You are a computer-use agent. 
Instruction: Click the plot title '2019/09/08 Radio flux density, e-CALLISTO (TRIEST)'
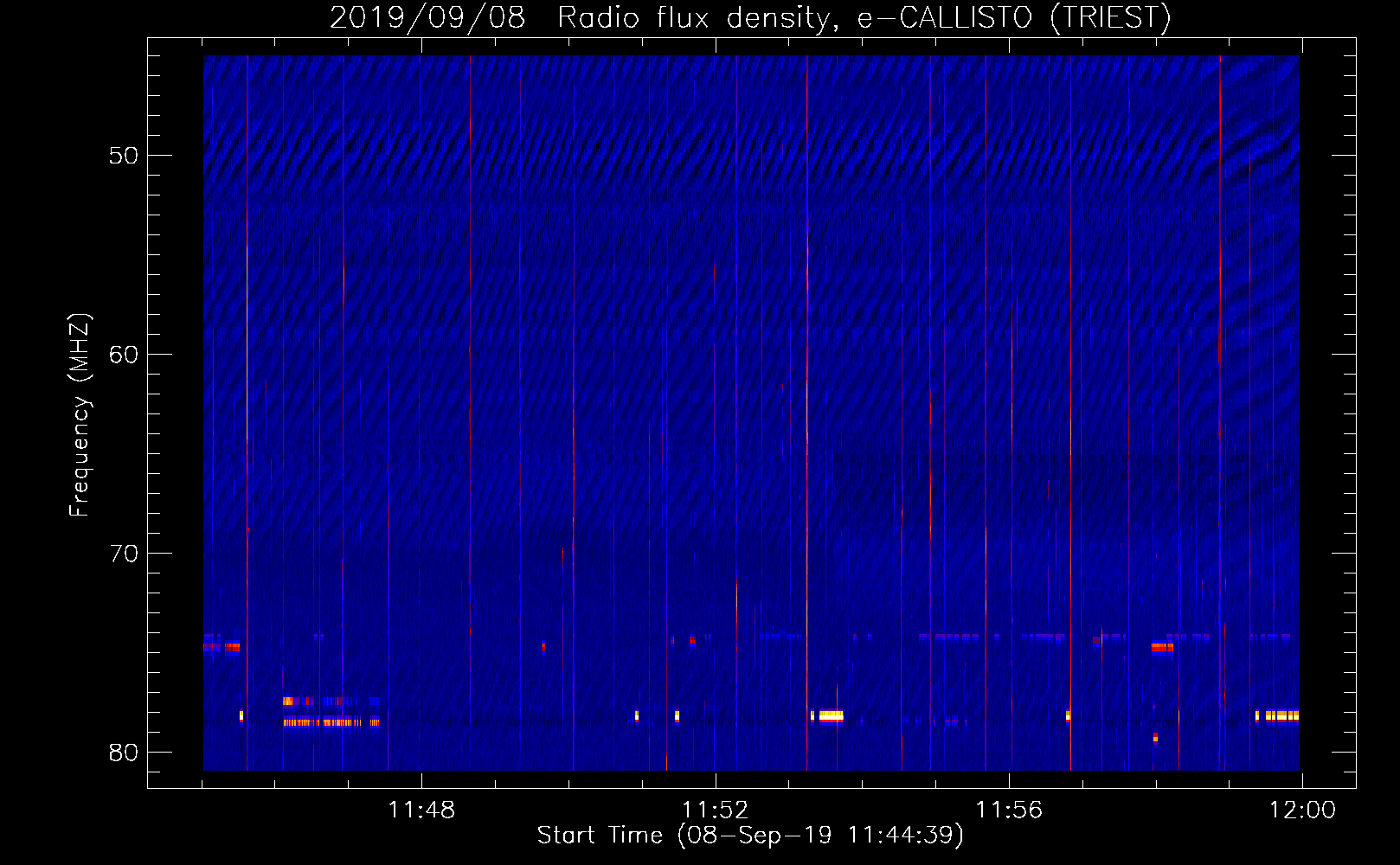[x=750, y=17]
